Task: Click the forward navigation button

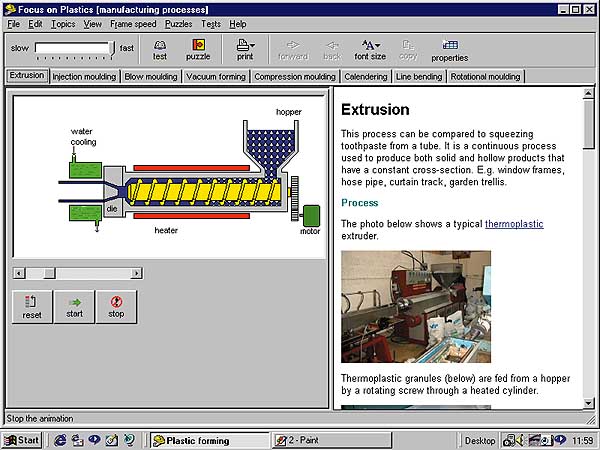Action: tap(293, 50)
